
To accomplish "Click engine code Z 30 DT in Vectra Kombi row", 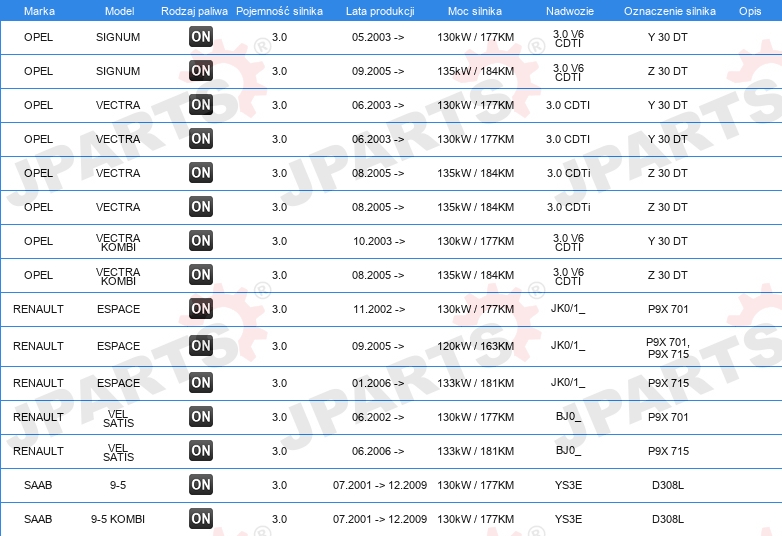I will coord(667,275).
